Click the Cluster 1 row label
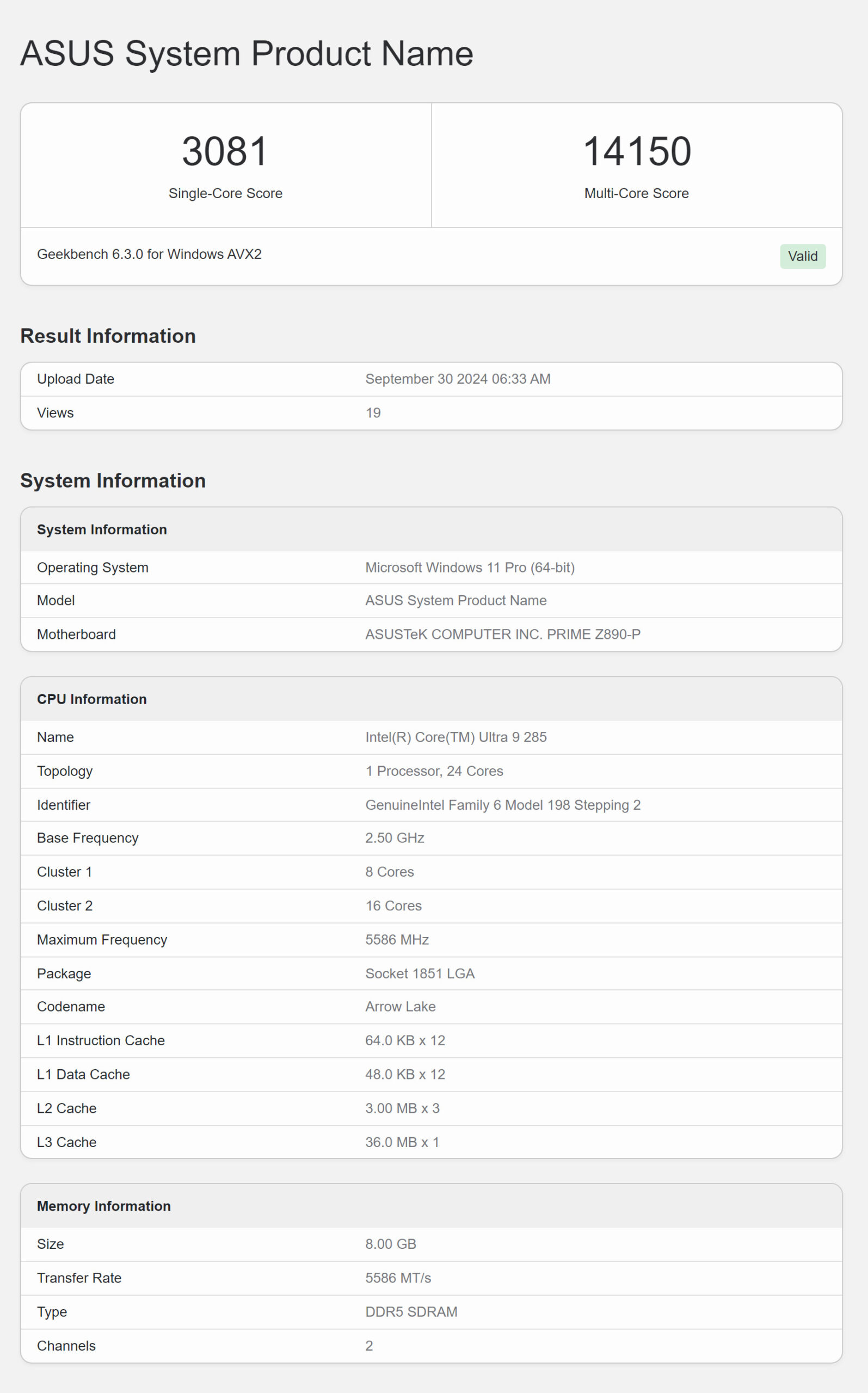 64,872
